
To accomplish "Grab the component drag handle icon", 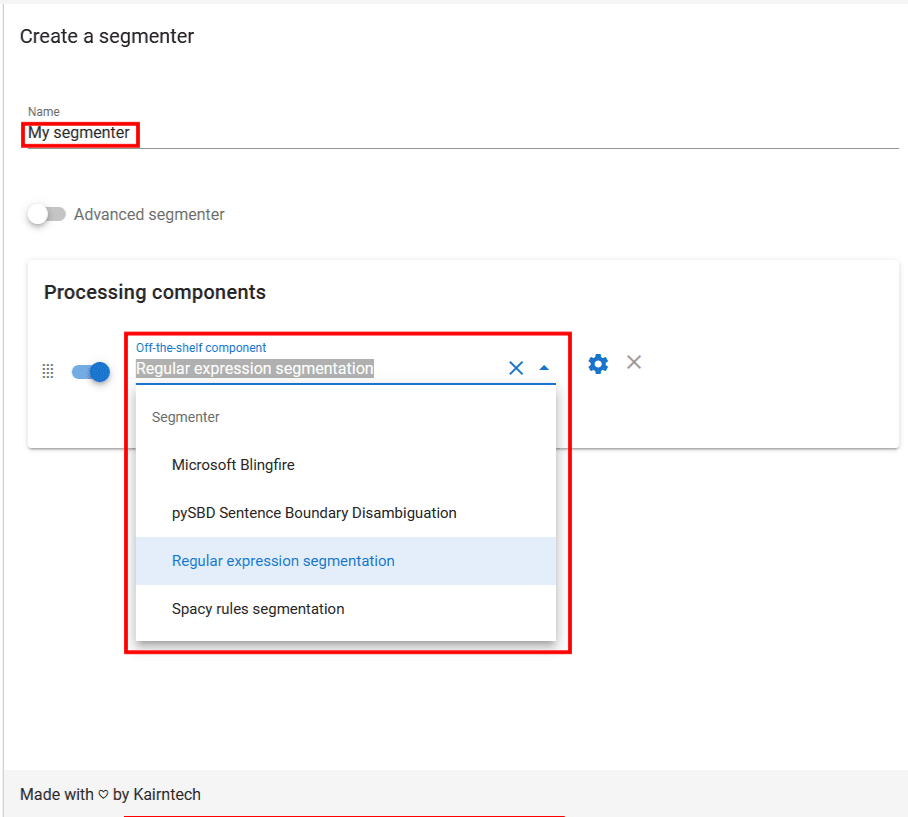I will 47,371.
